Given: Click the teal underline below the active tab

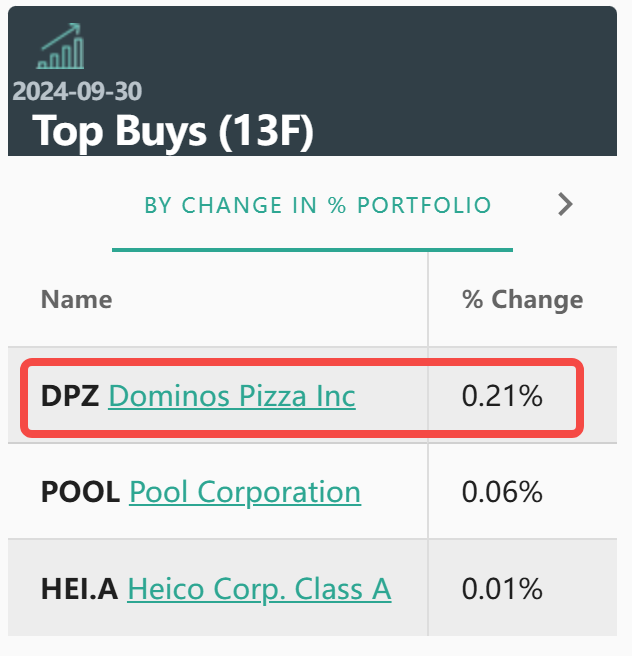Looking at the screenshot, I should (312, 249).
